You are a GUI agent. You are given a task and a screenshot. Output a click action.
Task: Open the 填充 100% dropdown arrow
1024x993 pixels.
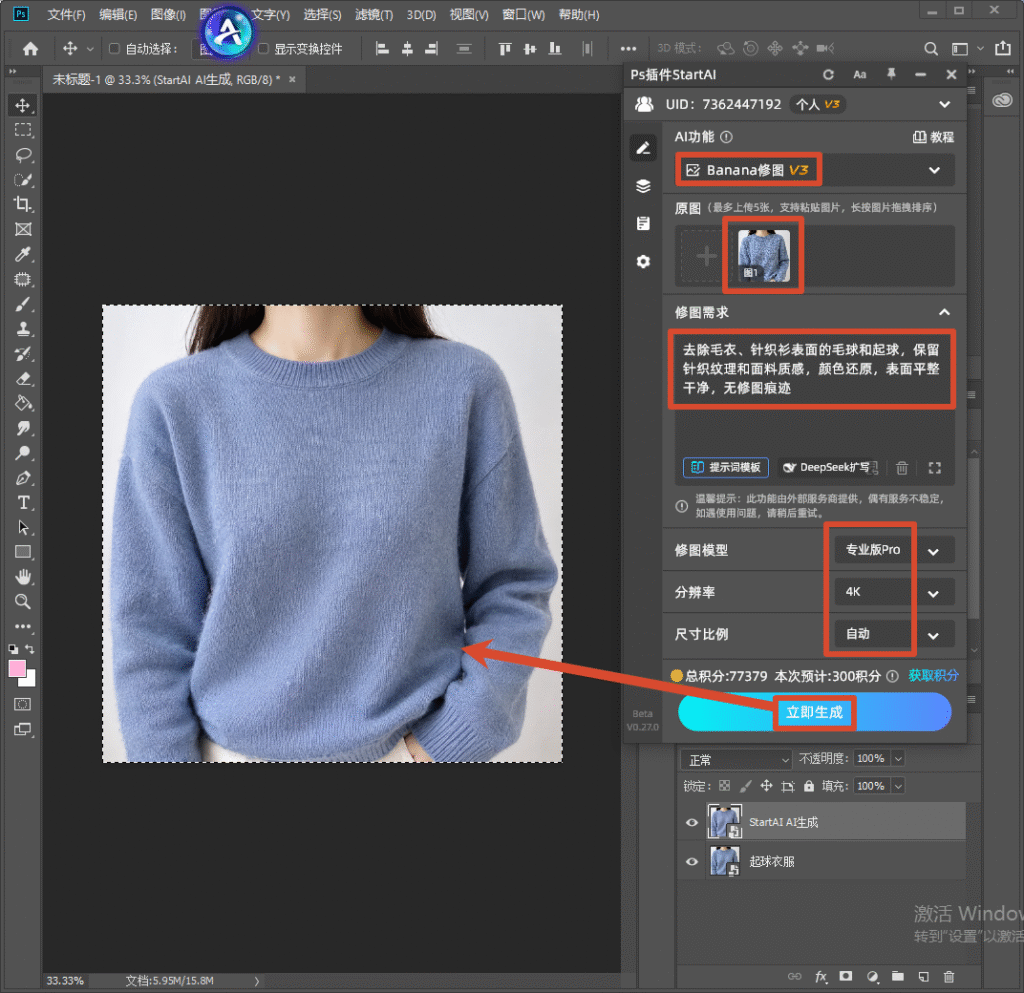tap(898, 786)
